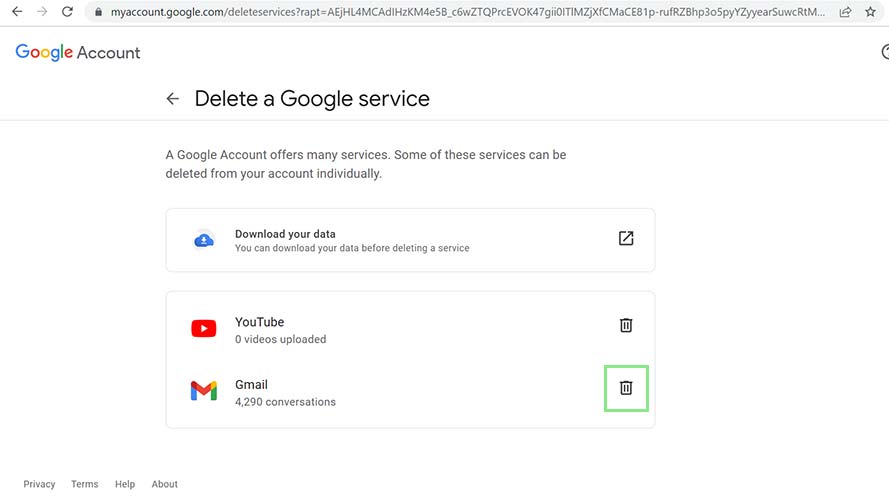889x500 pixels.
Task: Open the Help footer link
Action: [125, 484]
